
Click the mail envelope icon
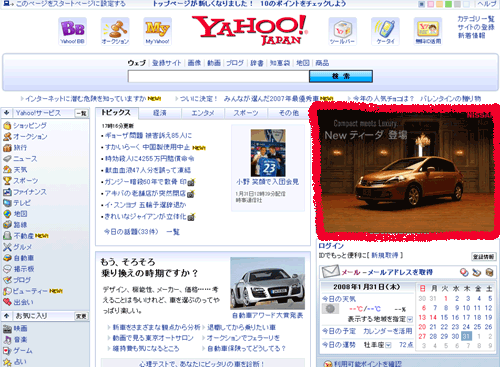[330, 271]
